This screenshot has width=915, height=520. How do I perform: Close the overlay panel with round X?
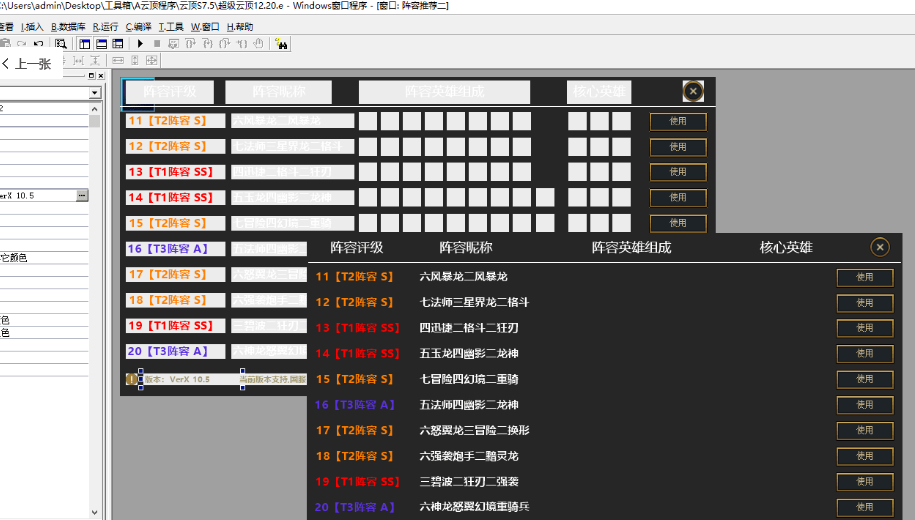(x=880, y=247)
